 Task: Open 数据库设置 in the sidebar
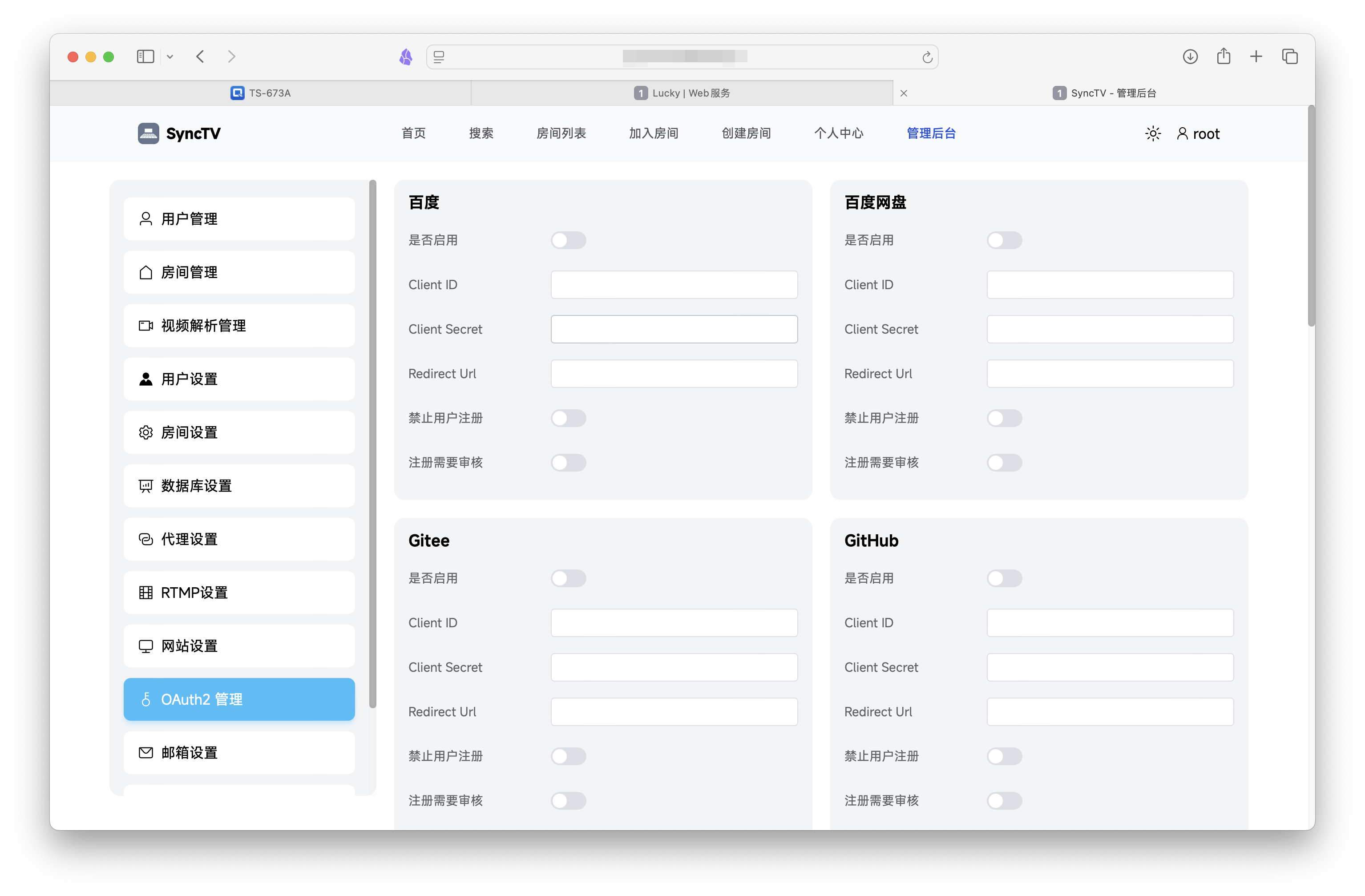[239, 485]
